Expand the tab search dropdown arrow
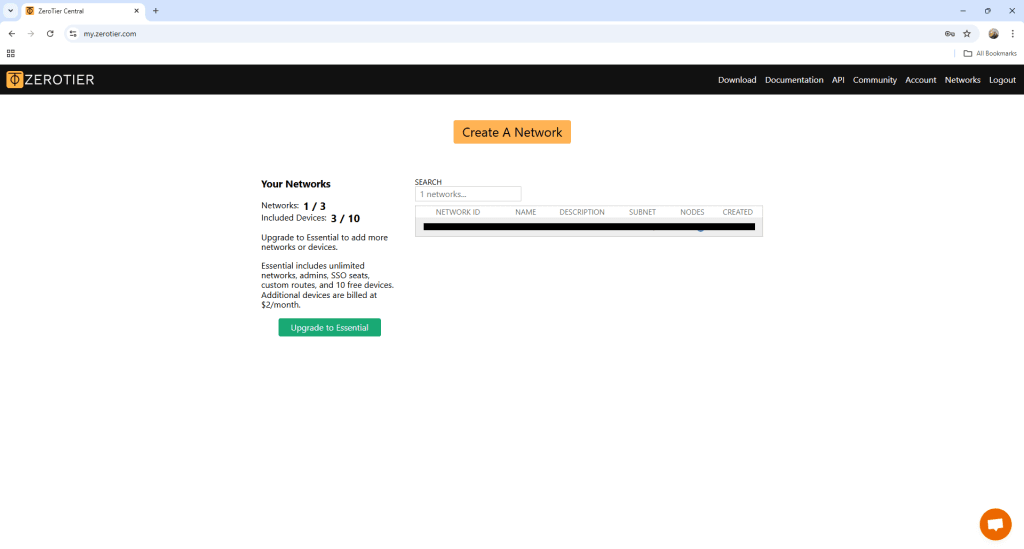 click(x=10, y=10)
